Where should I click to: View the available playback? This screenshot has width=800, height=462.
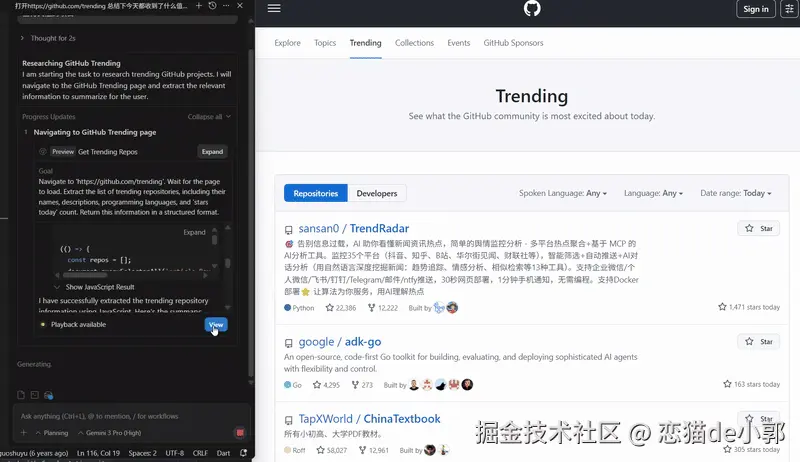click(216, 325)
